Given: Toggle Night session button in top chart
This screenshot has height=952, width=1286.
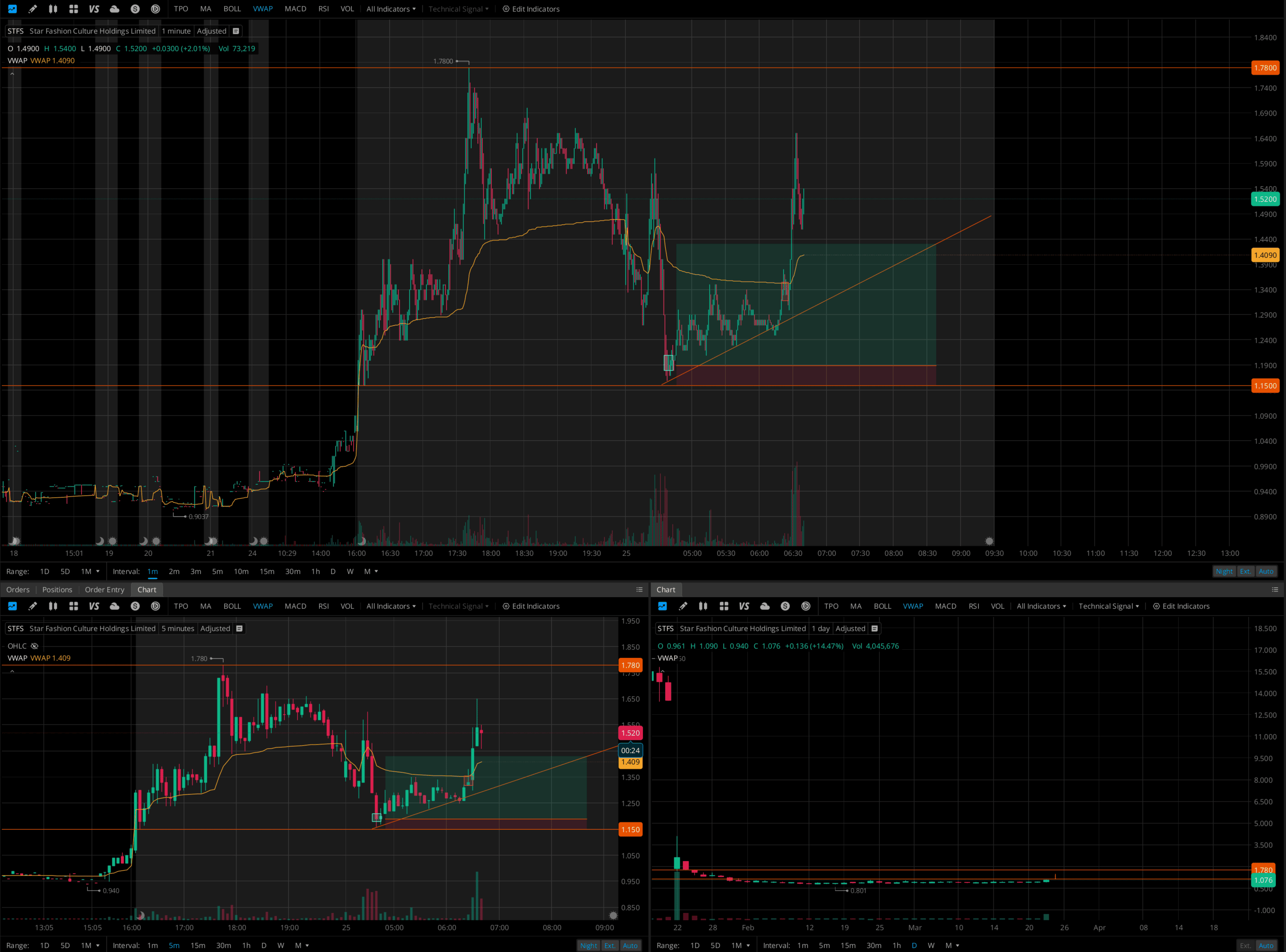Looking at the screenshot, I should (1224, 571).
